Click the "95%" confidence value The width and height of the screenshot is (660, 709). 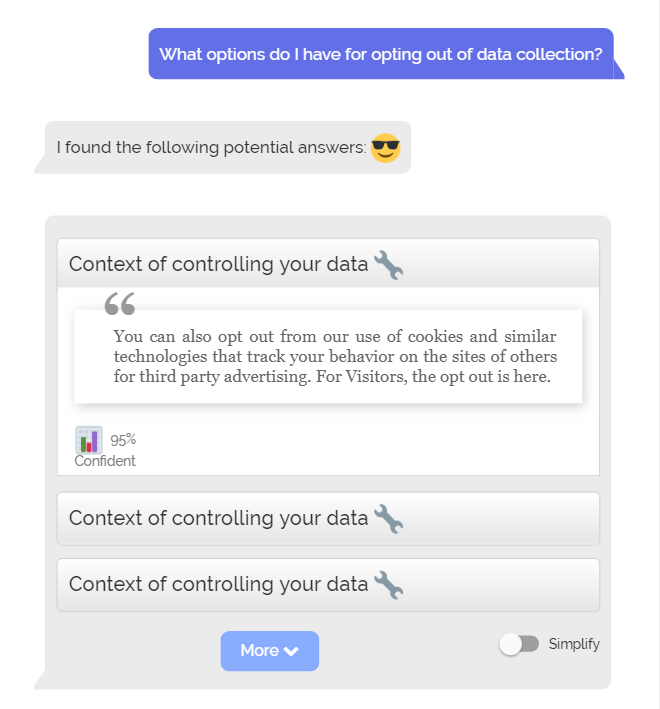(123, 439)
